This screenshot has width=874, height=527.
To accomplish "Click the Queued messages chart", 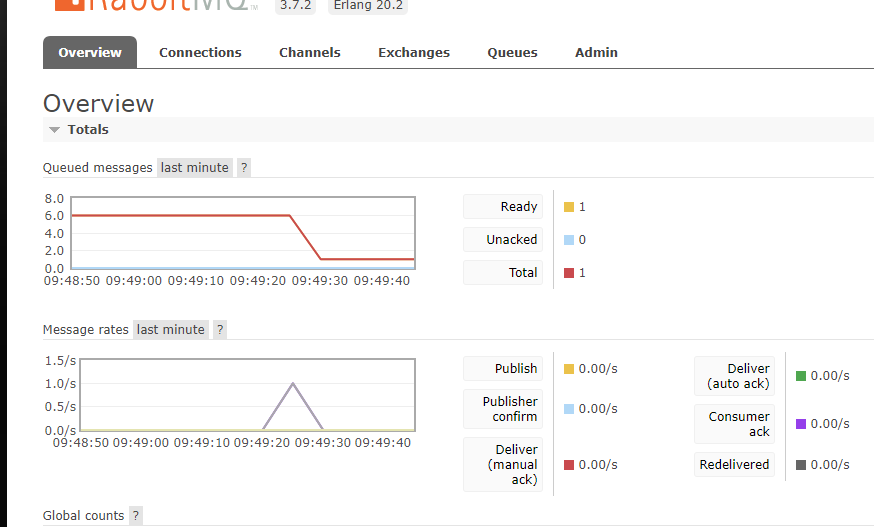I will (x=243, y=233).
